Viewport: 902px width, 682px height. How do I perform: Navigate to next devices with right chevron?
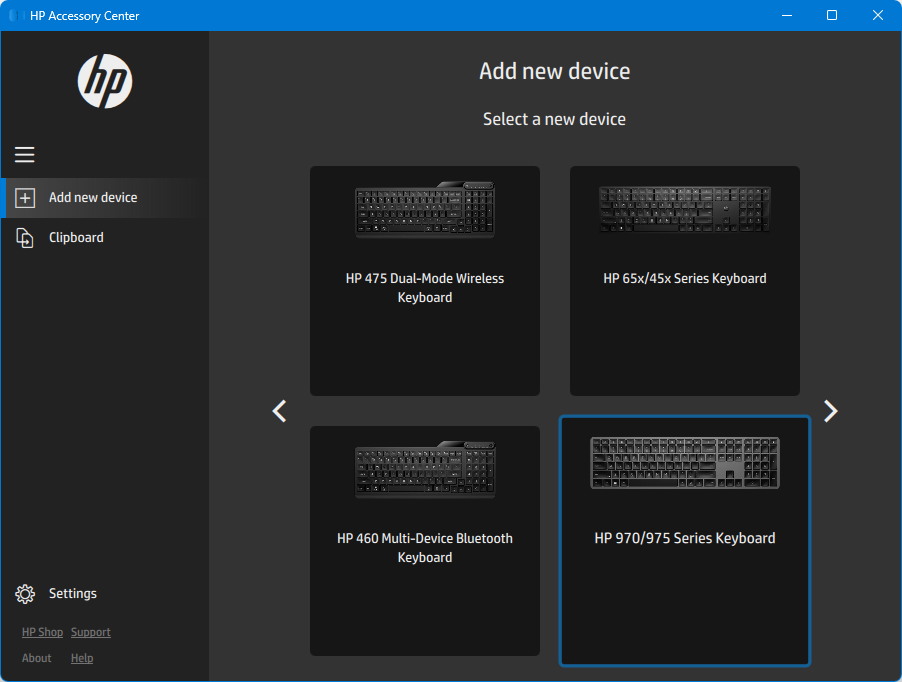(x=830, y=411)
